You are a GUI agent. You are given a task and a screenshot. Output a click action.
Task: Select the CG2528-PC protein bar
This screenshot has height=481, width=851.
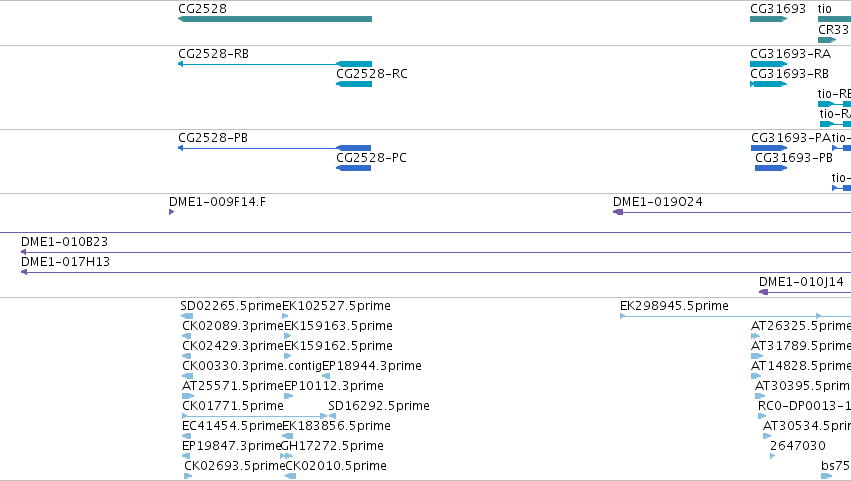[353, 168]
